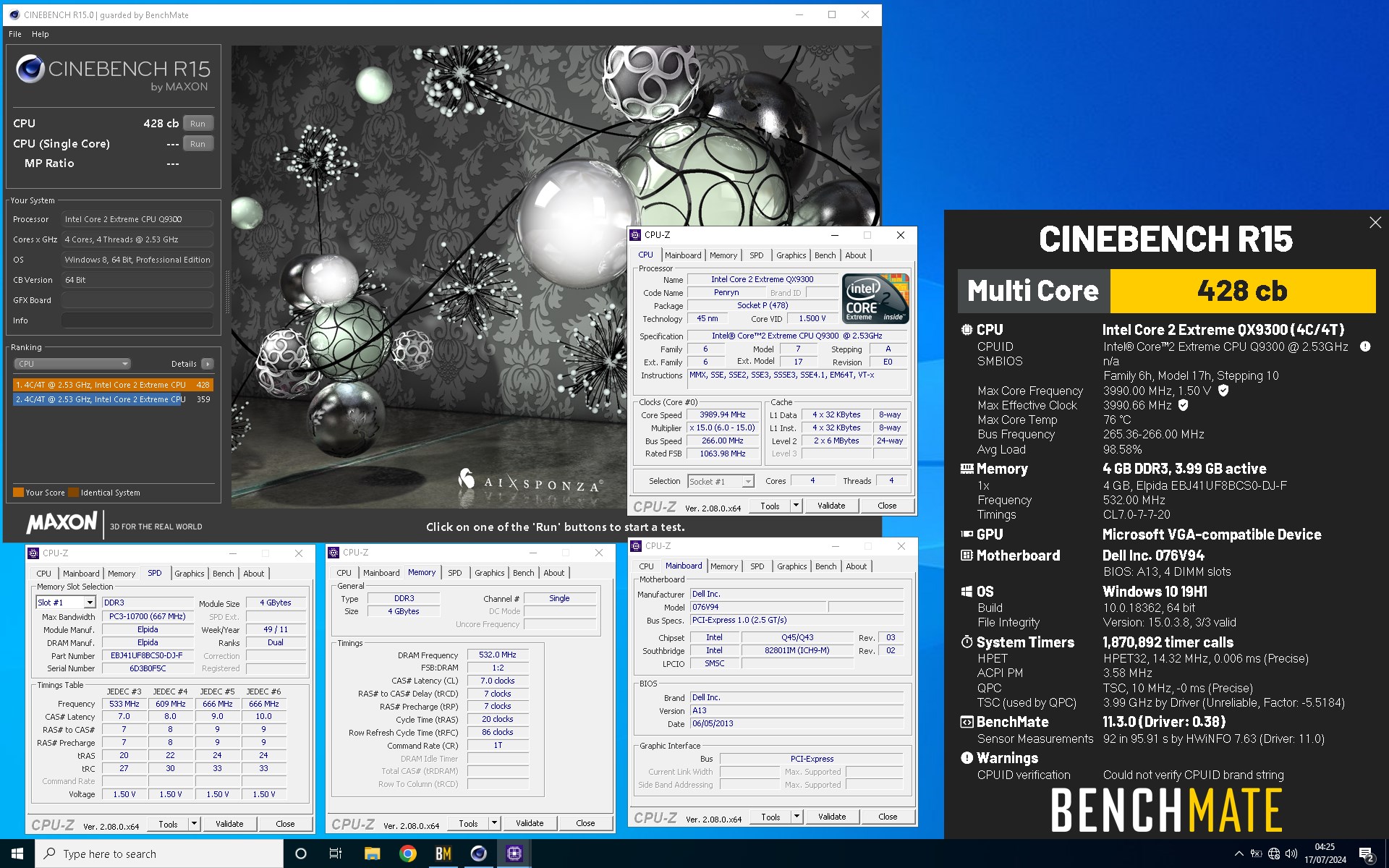The height and width of the screenshot is (868, 1389).
Task: Select ranking entry scoring 428
Action: click(113, 385)
